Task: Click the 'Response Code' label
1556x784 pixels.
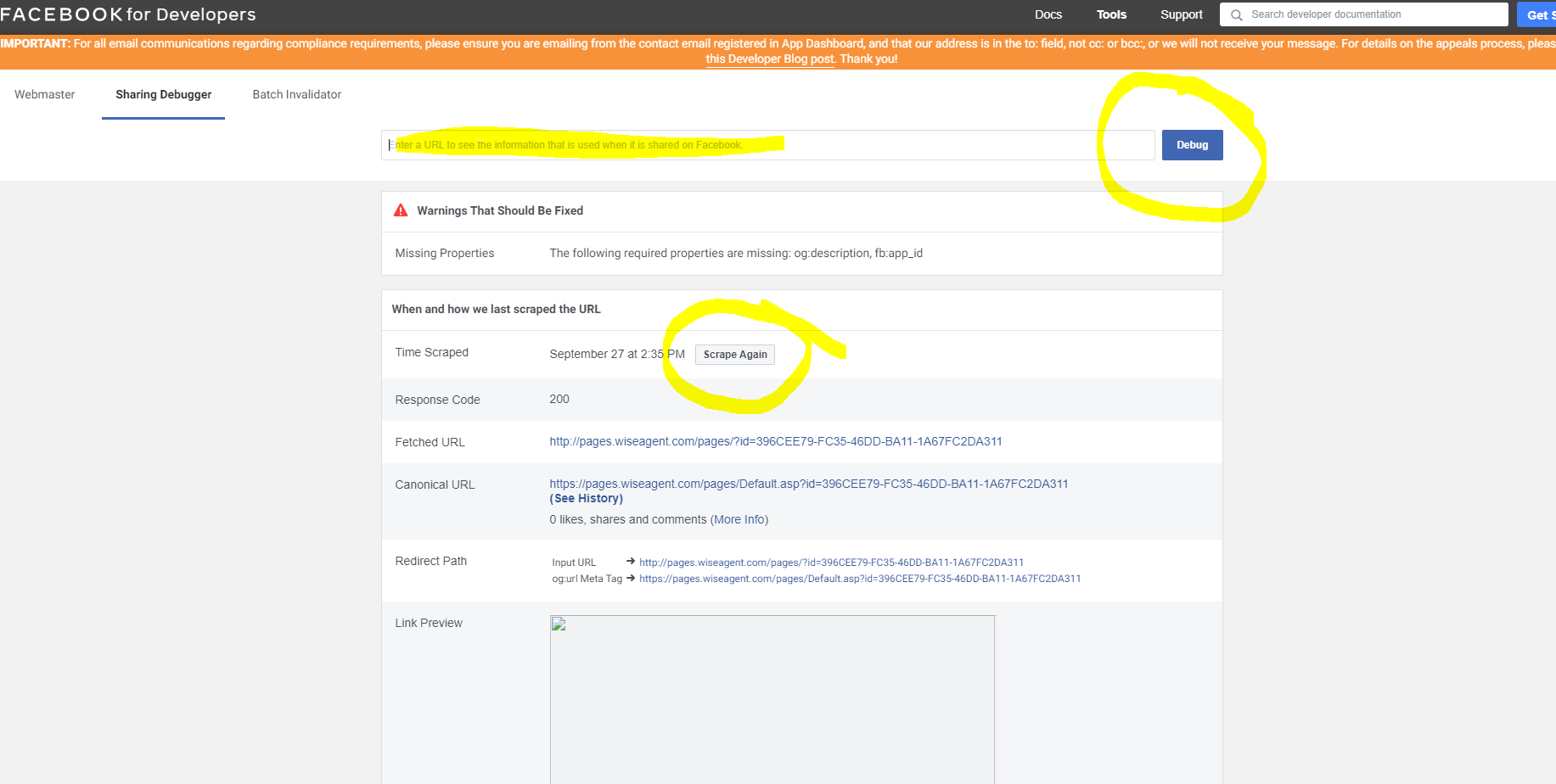Action: (x=438, y=400)
